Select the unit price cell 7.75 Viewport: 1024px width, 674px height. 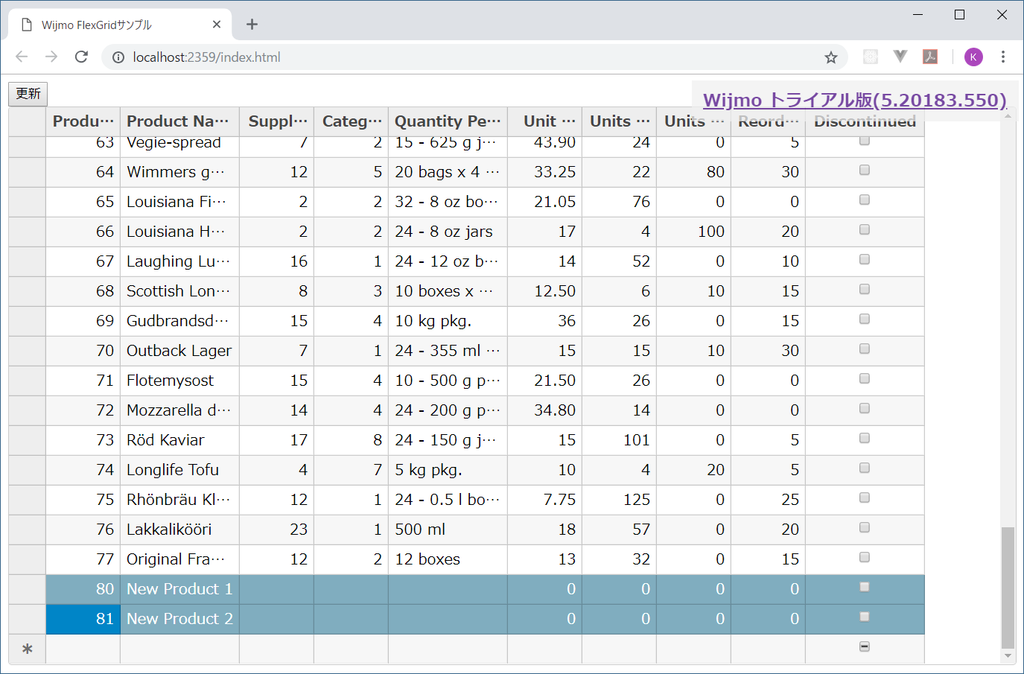click(x=545, y=500)
